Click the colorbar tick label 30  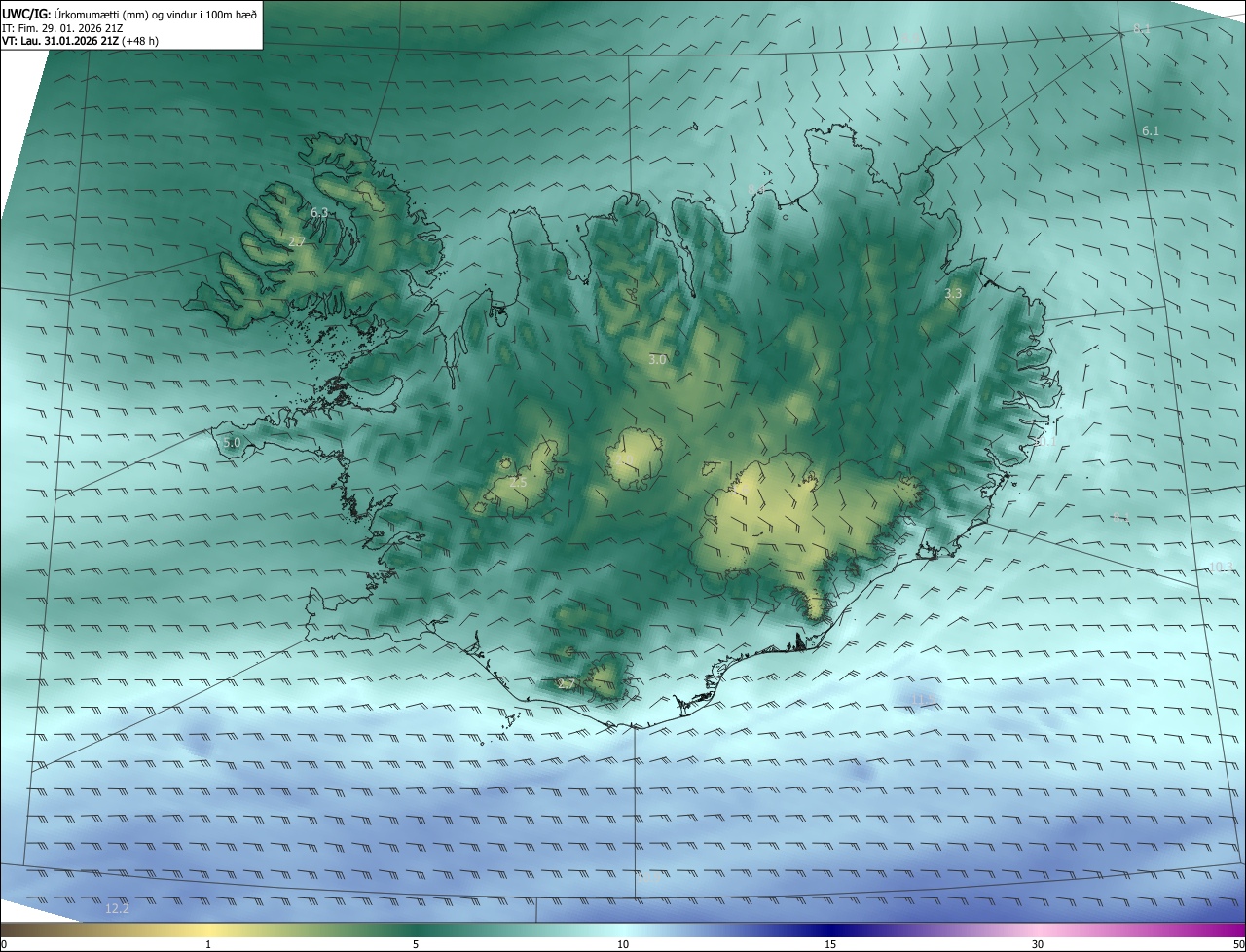coord(1038,944)
